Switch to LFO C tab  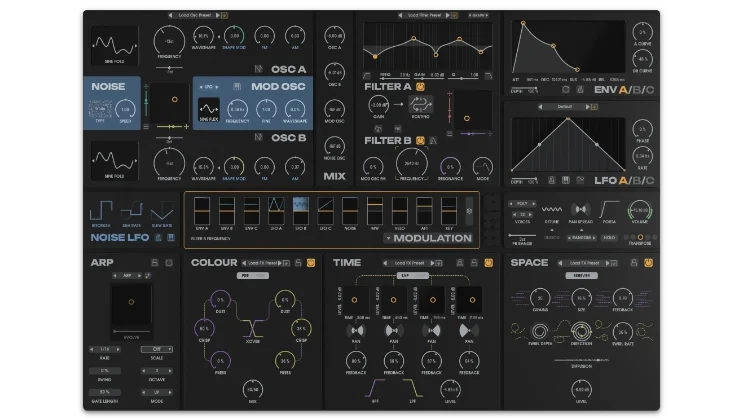click(x=651, y=181)
